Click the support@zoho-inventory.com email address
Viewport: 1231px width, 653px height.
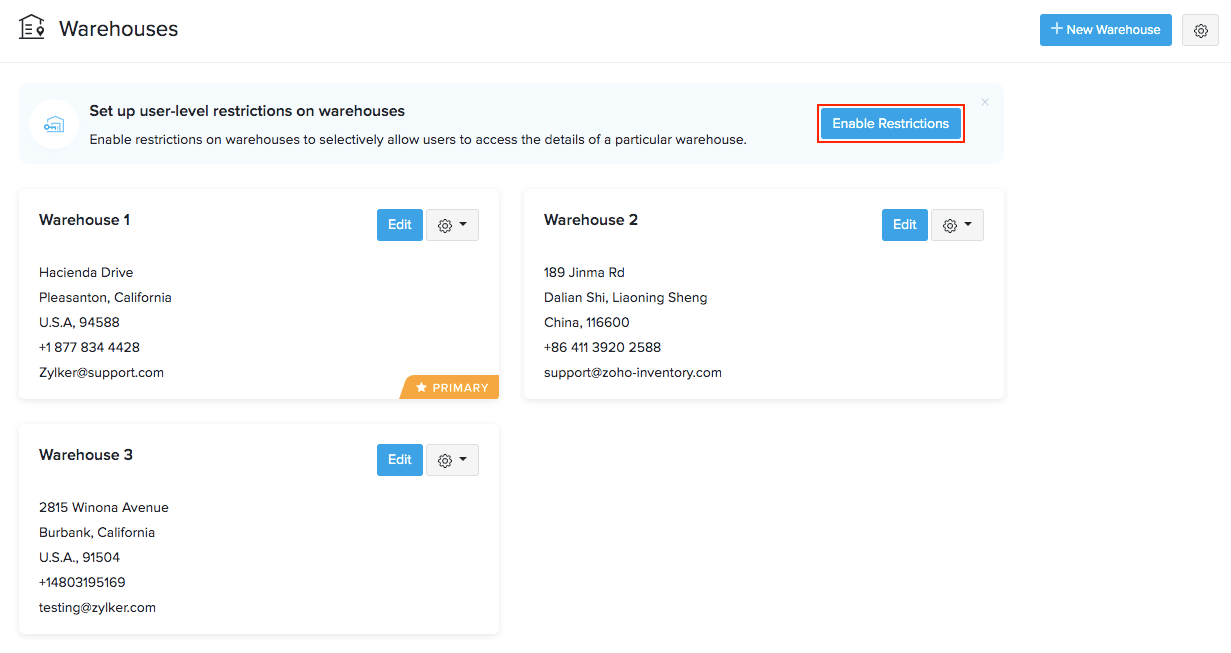(632, 372)
